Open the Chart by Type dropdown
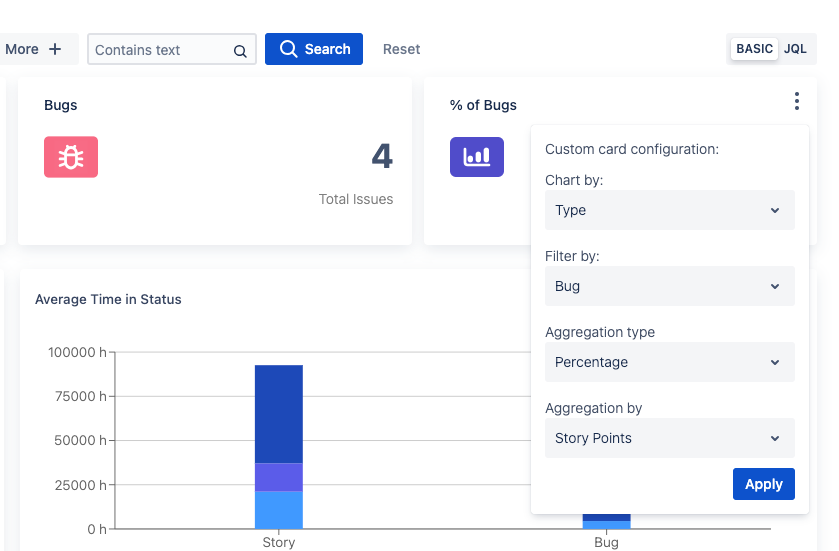Screen dimensions: 839x551 (669, 210)
